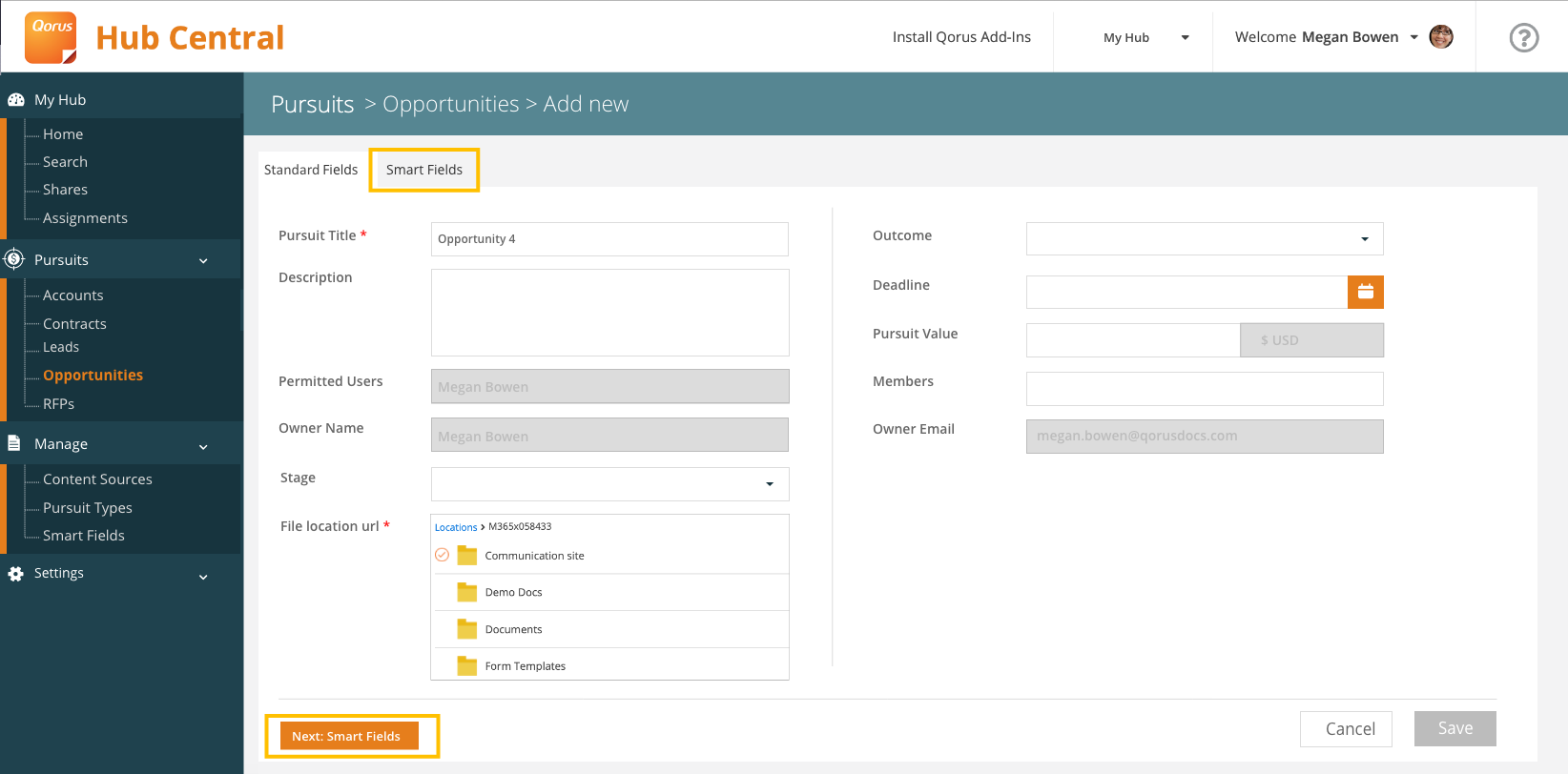Open Content Sources under Manage

[x=97, y=479]
